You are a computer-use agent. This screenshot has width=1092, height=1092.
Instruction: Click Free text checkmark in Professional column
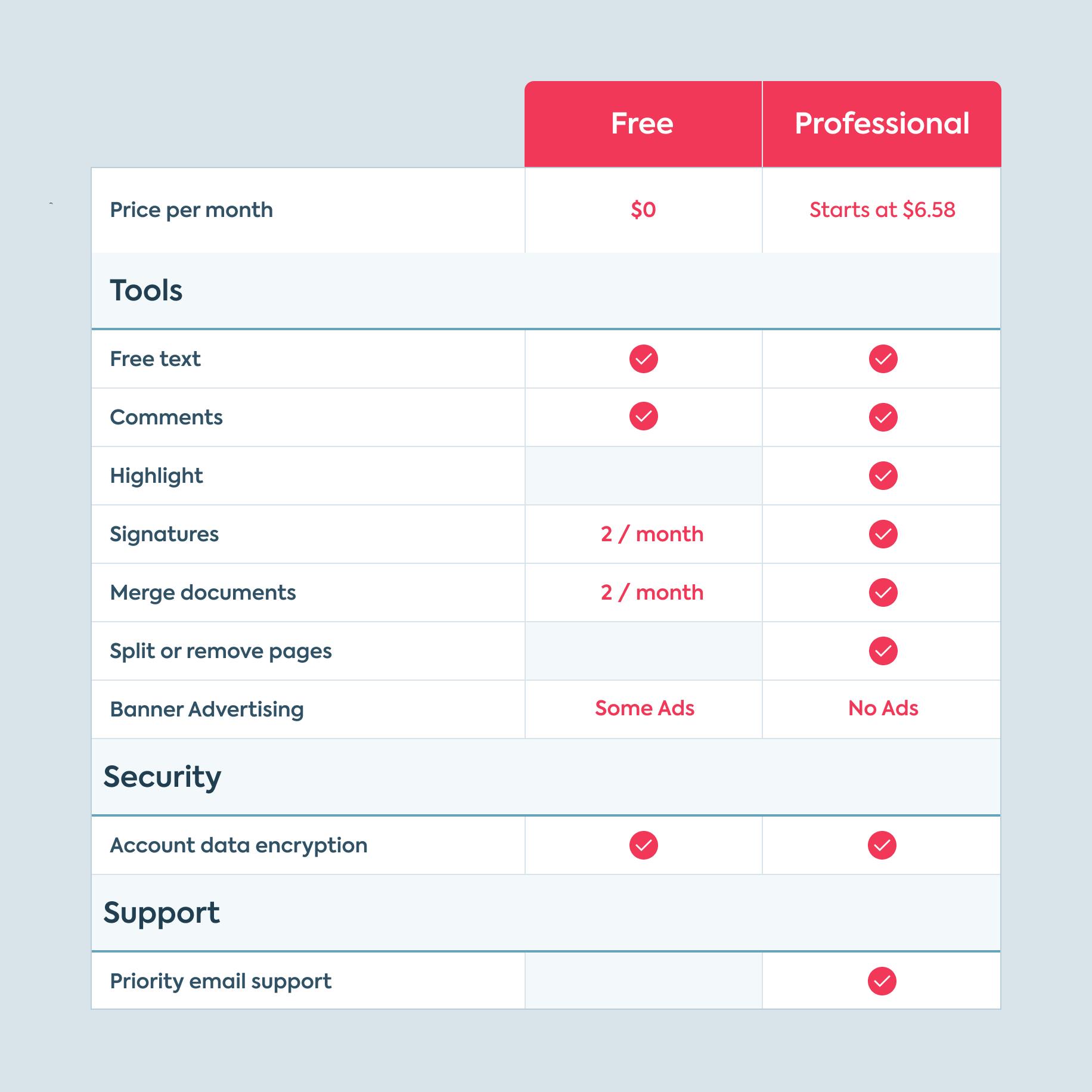tap(883, 359)
